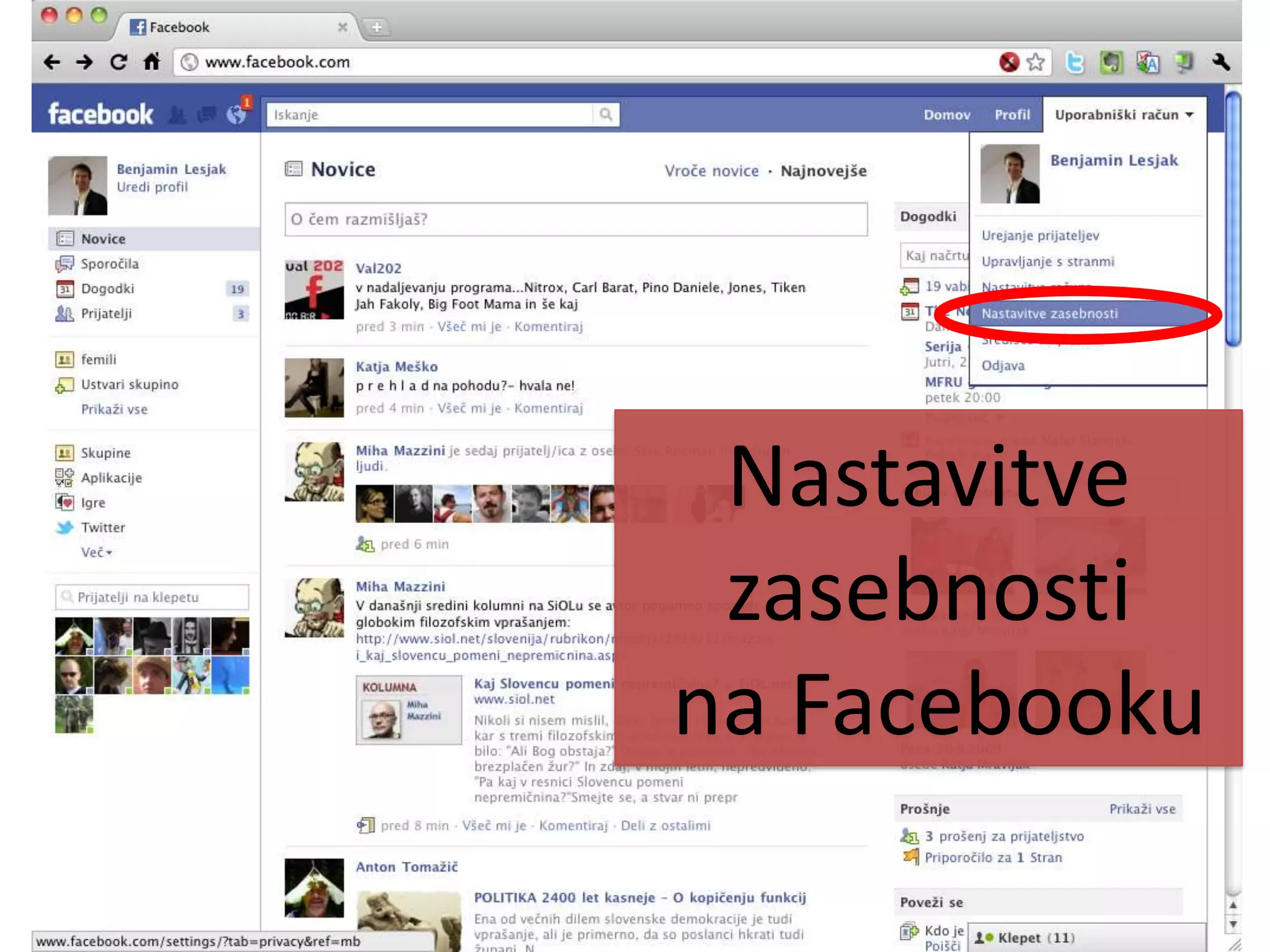Click Deli z ostalimi link
The image size is (1270, 952).
(x=665, y=826)
